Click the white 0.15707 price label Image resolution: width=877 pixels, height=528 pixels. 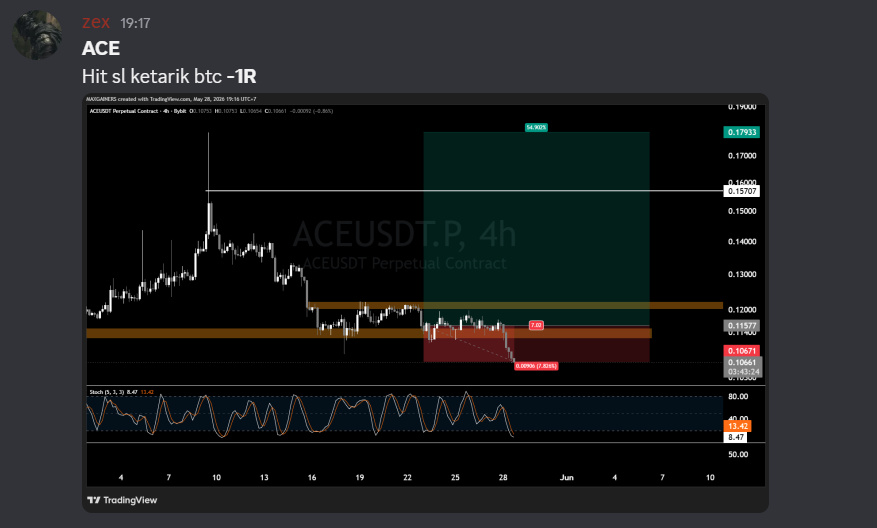click(x=742, y=191)
